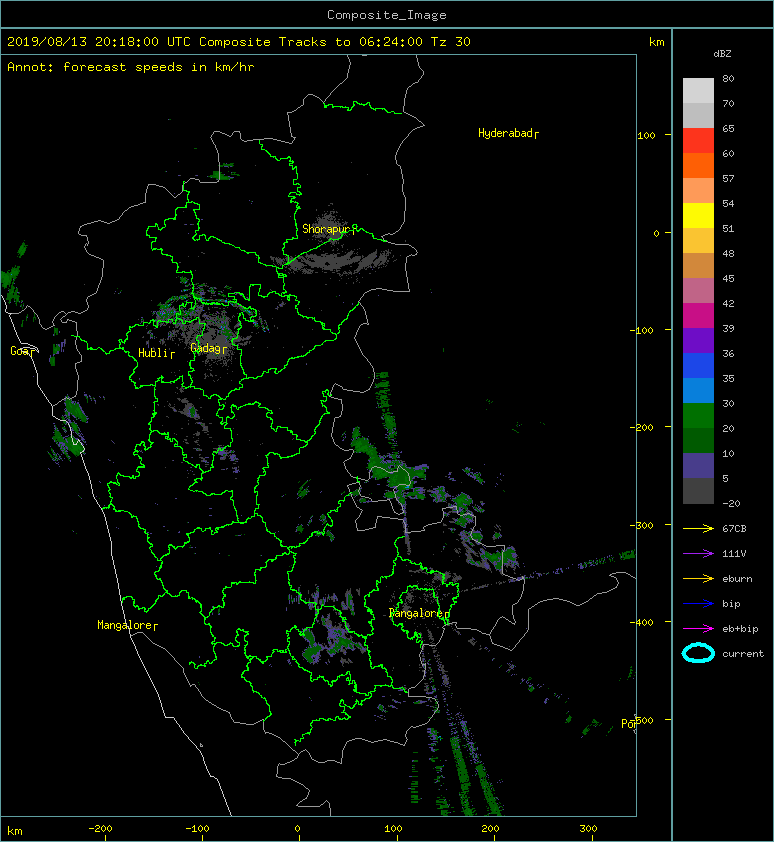Click the purple 111V arrow legend icon
The height and width of the screenshot is (842, 774).
pyautogui.click(x=698, y=554)
